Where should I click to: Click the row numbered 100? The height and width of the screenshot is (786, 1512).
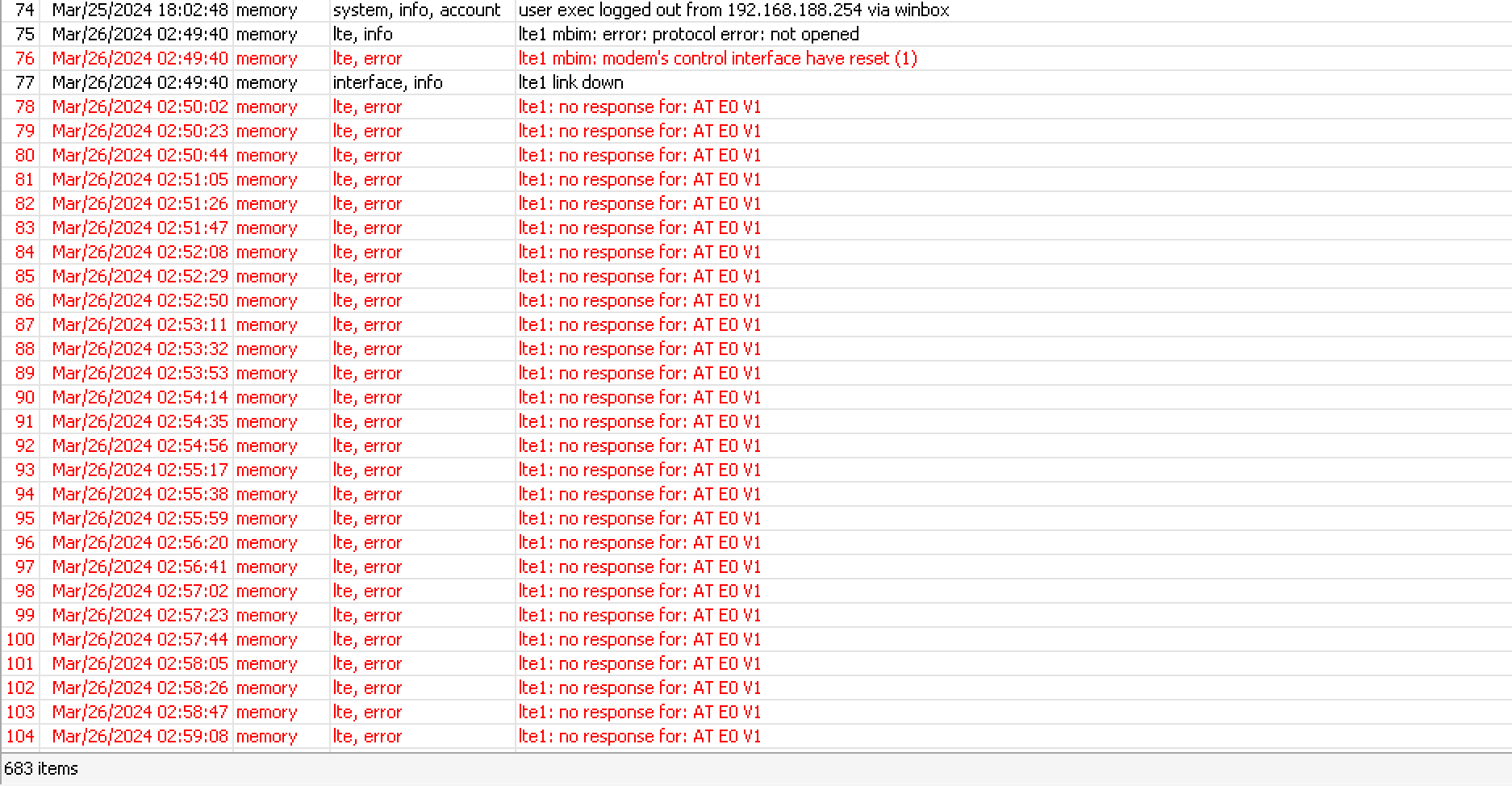pos(19,639)
